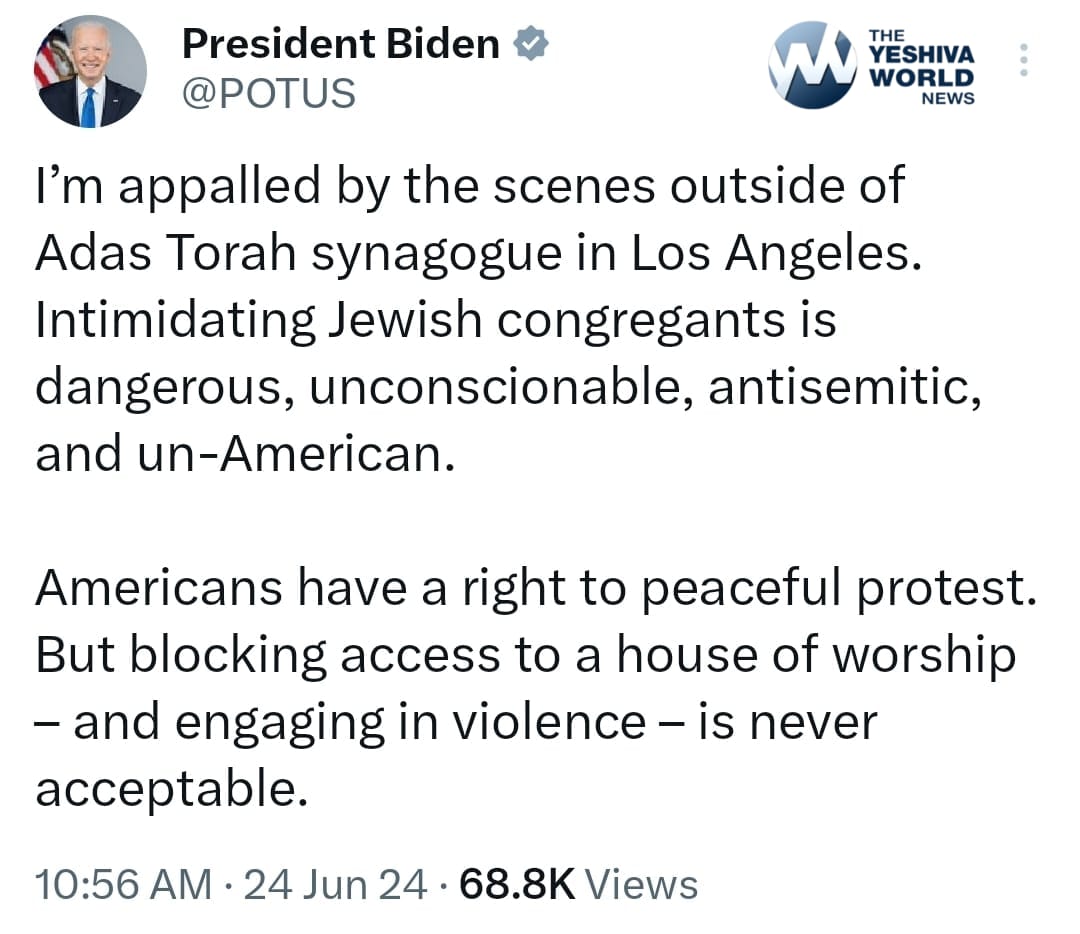The width and height of the screenshot is (1080, 934).
Task: Click the phrase "house of worship"
Action: click(814, 655)
